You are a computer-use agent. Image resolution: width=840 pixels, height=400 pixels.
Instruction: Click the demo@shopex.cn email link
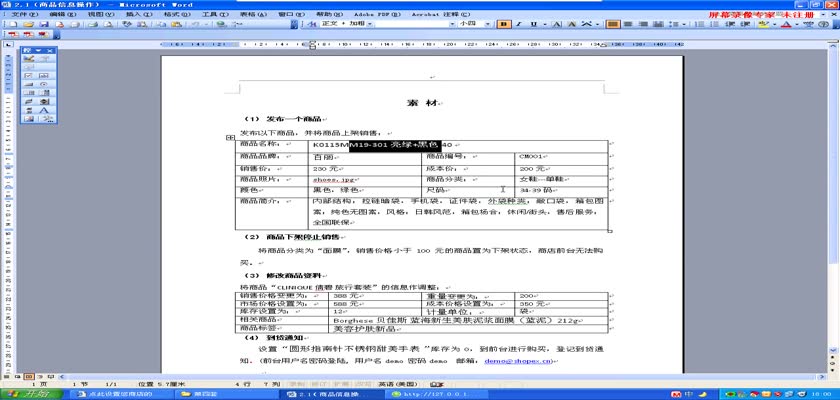tap(518, 361)
